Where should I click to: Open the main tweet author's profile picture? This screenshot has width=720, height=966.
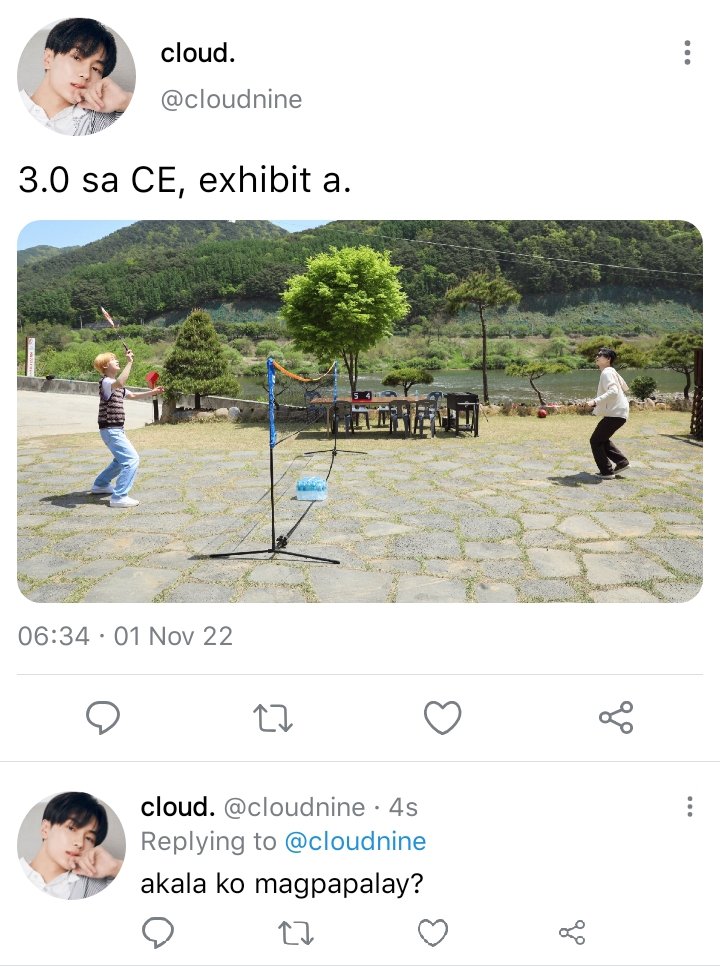click(x=76, y=76)
